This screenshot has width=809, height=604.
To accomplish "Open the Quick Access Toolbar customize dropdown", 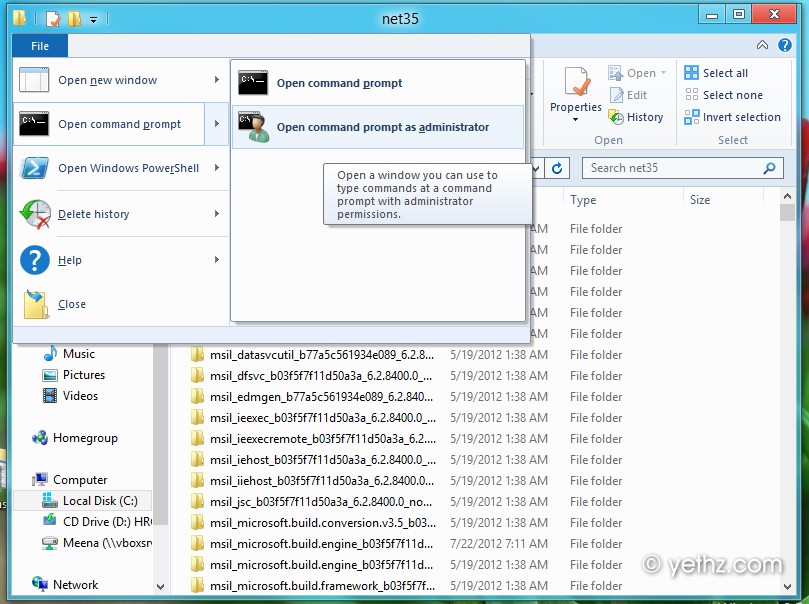I will tap(94, 18).
